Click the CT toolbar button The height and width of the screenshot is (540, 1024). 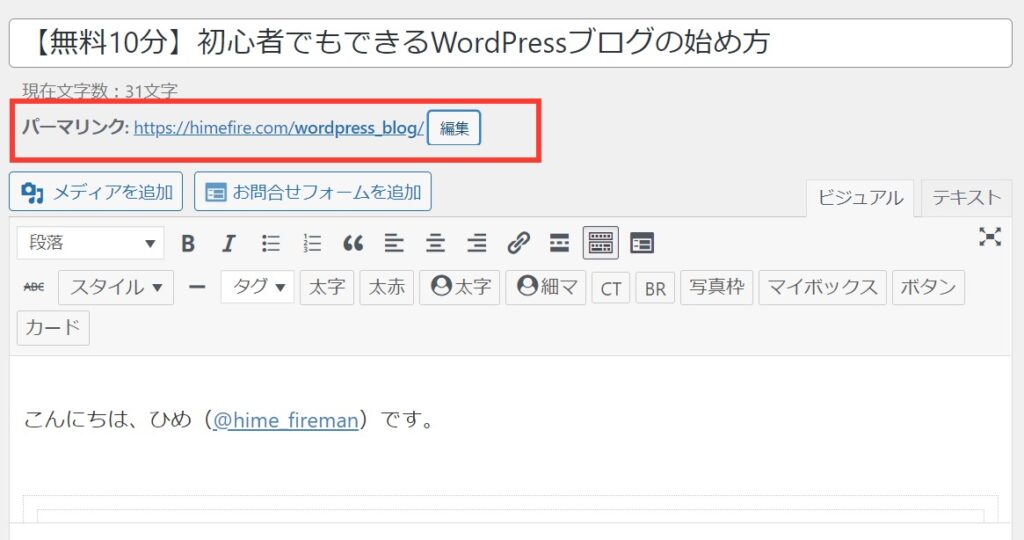[611, 289]
